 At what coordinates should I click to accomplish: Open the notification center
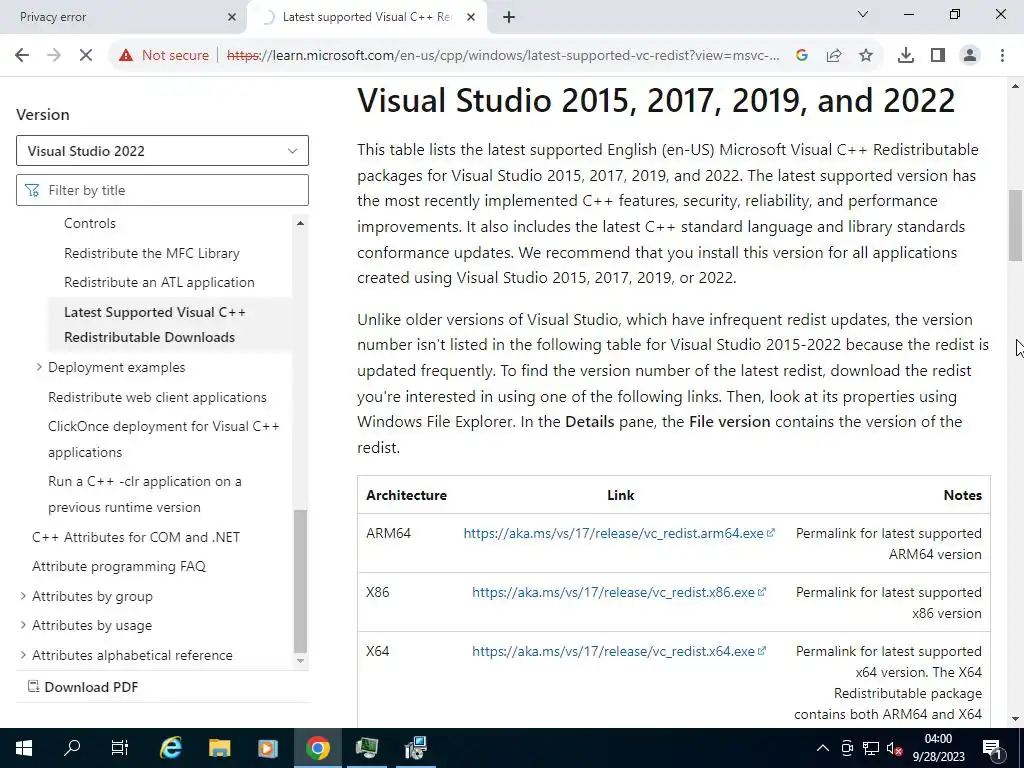(x=992, y=748)
